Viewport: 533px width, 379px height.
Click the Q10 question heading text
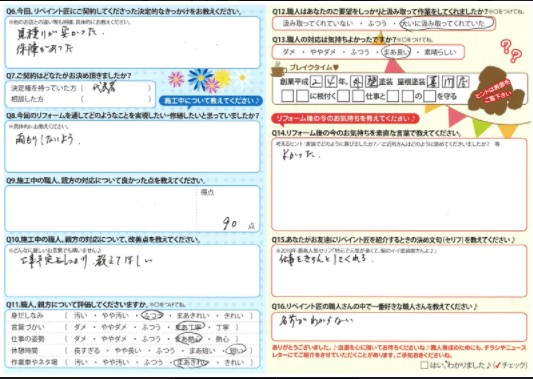coord(103,240)
